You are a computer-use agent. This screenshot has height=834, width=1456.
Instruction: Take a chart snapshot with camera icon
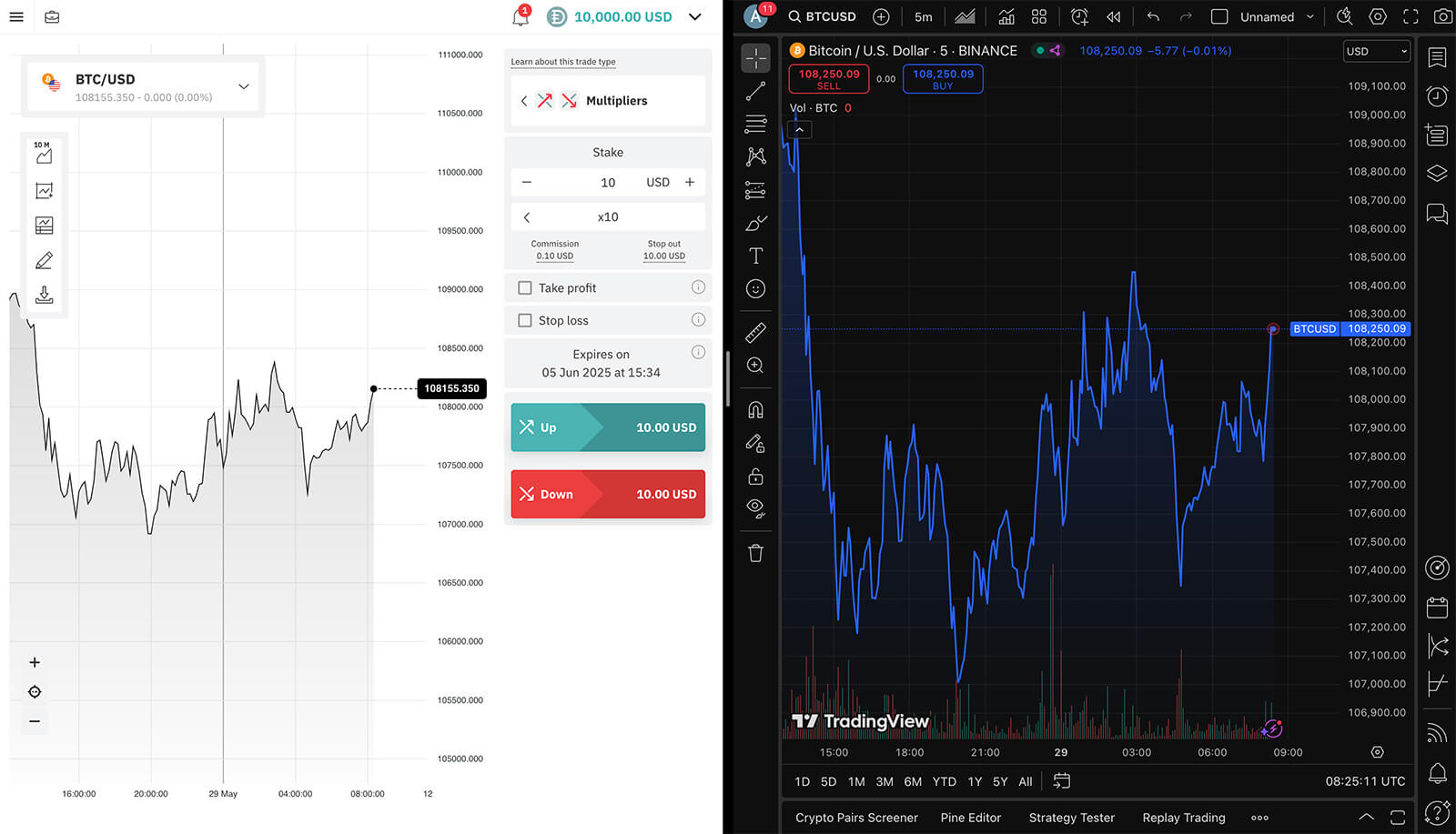click(1442, 16)
